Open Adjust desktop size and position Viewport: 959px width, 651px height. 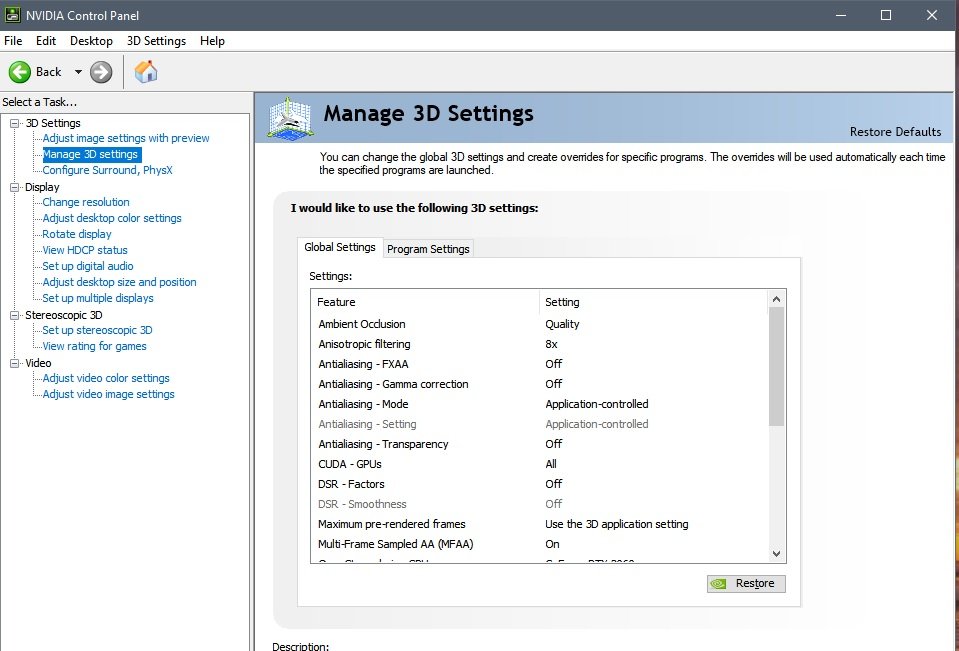119,282
